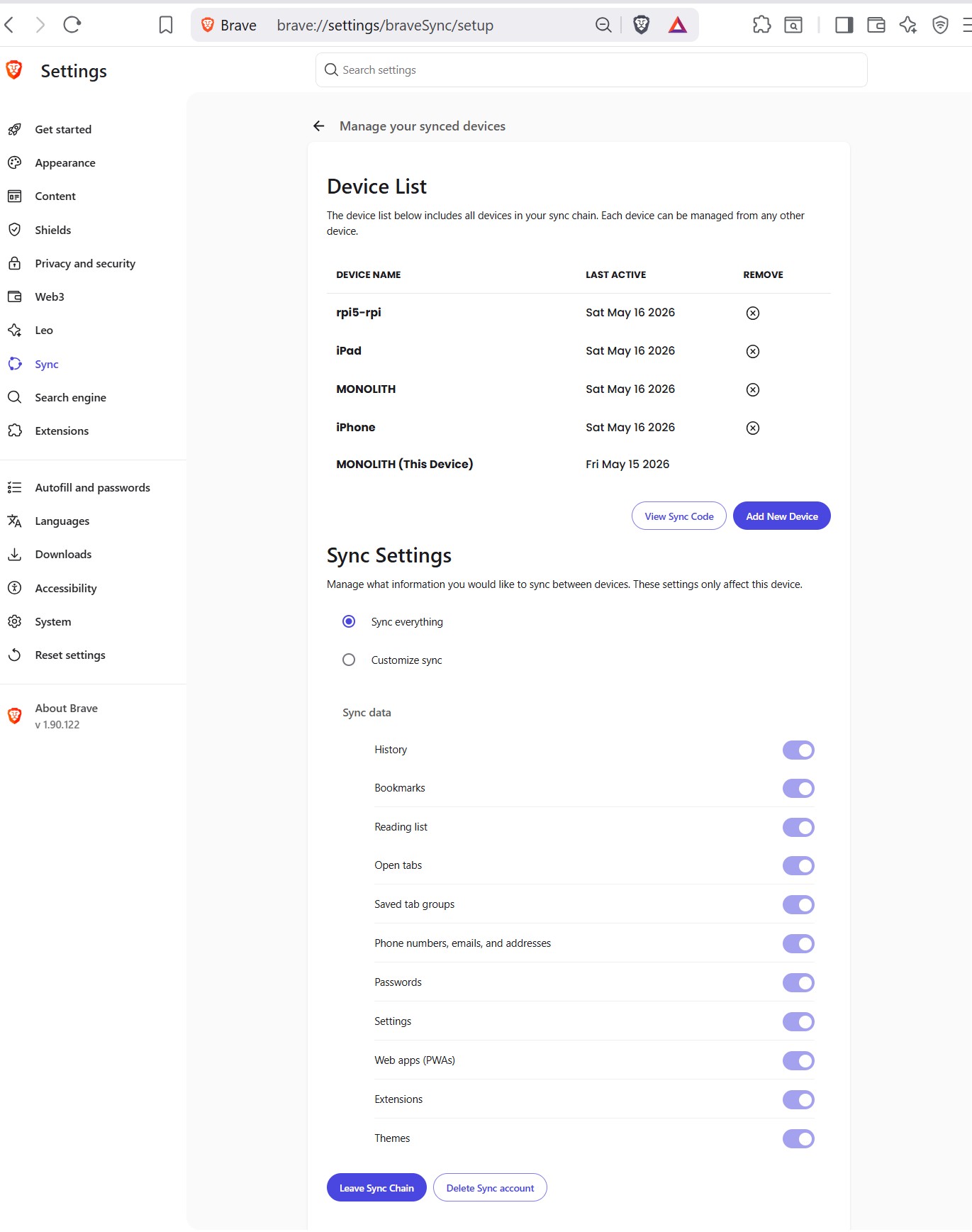972x1232 pixels.
Task: Open Content settings section
Action: coord(55,196)
